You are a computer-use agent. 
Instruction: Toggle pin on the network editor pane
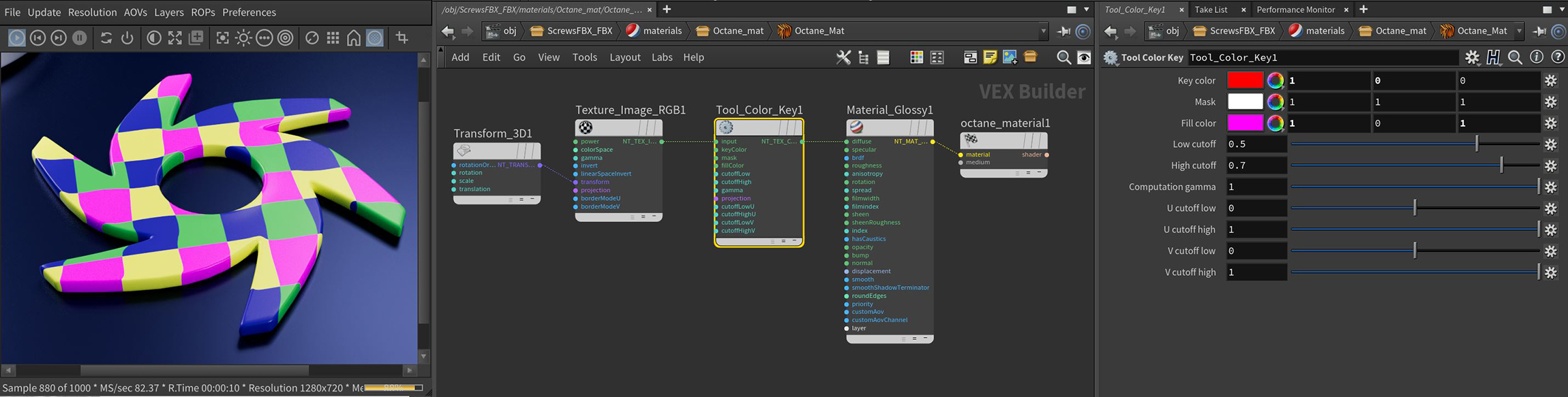click(x=1064, y=31)
